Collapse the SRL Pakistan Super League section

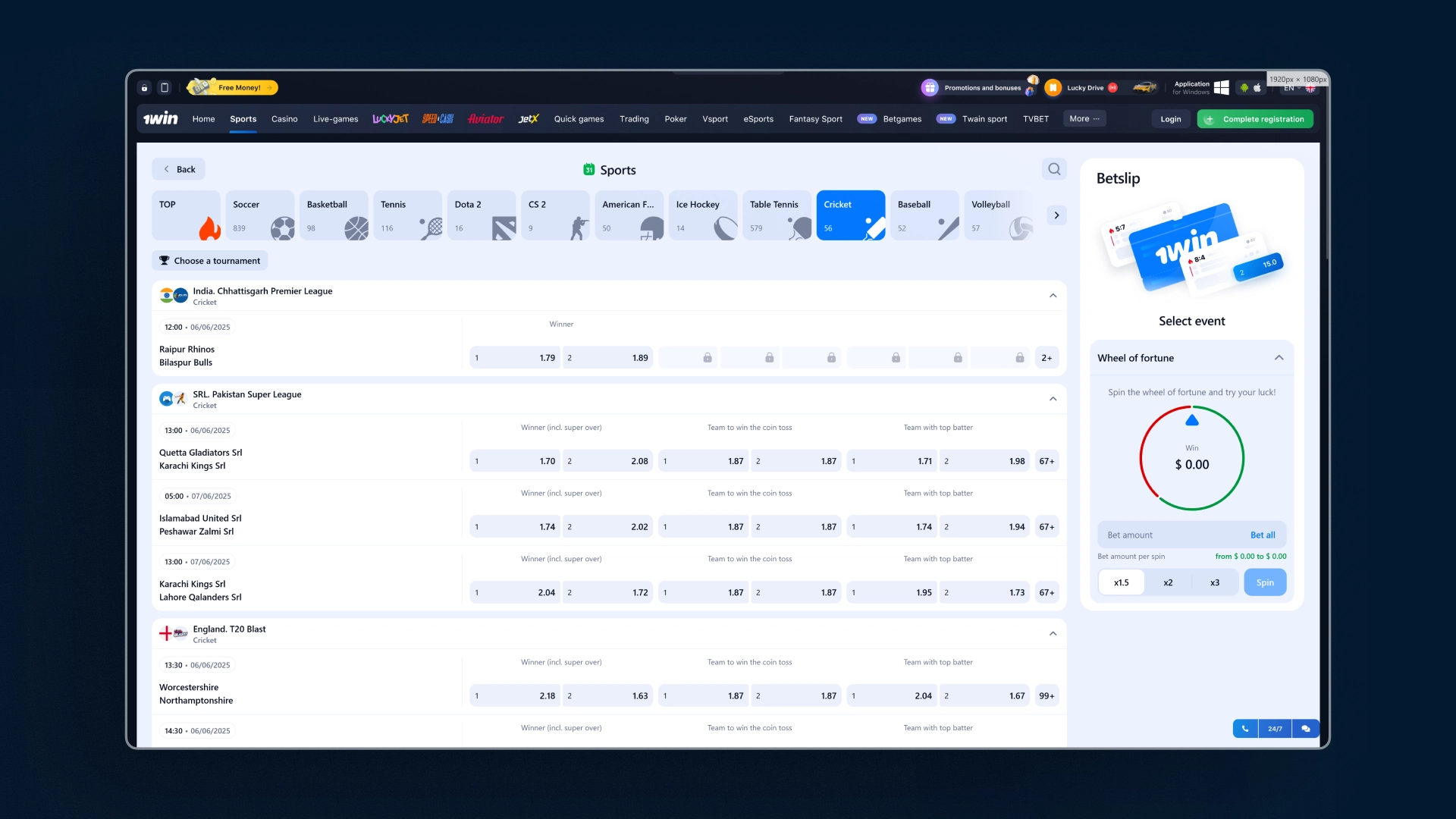pyautogui.click(x=1053, y=399)
